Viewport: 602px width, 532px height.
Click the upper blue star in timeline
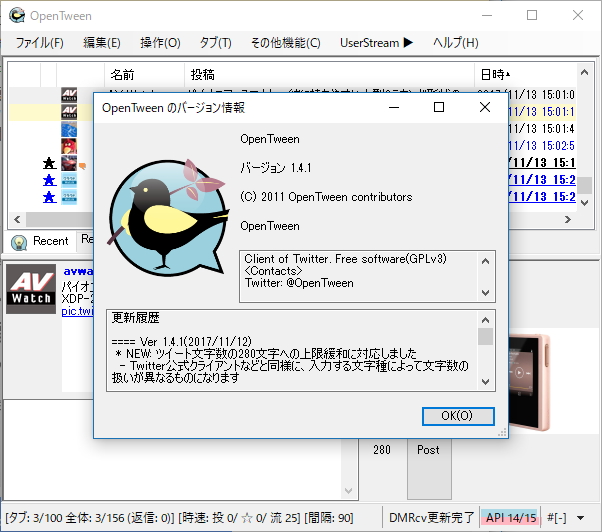pyautogui.click(x=49, y=180)
